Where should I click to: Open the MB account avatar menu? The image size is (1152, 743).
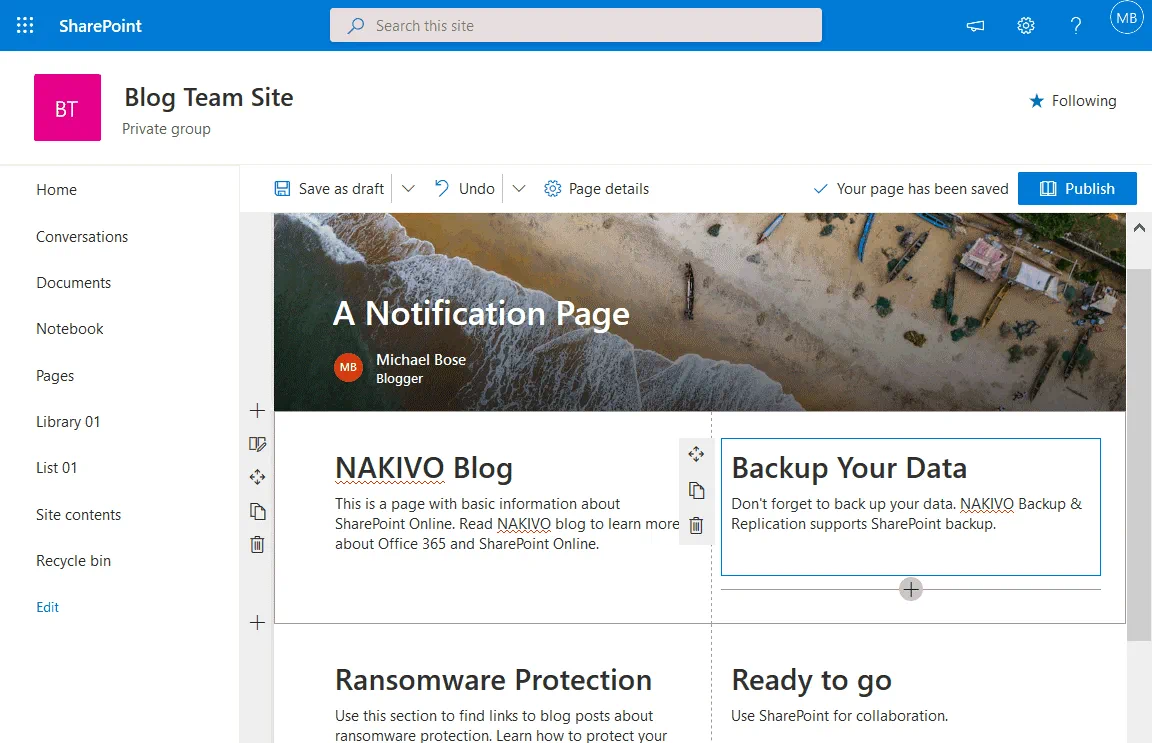tap(1126, 18)
